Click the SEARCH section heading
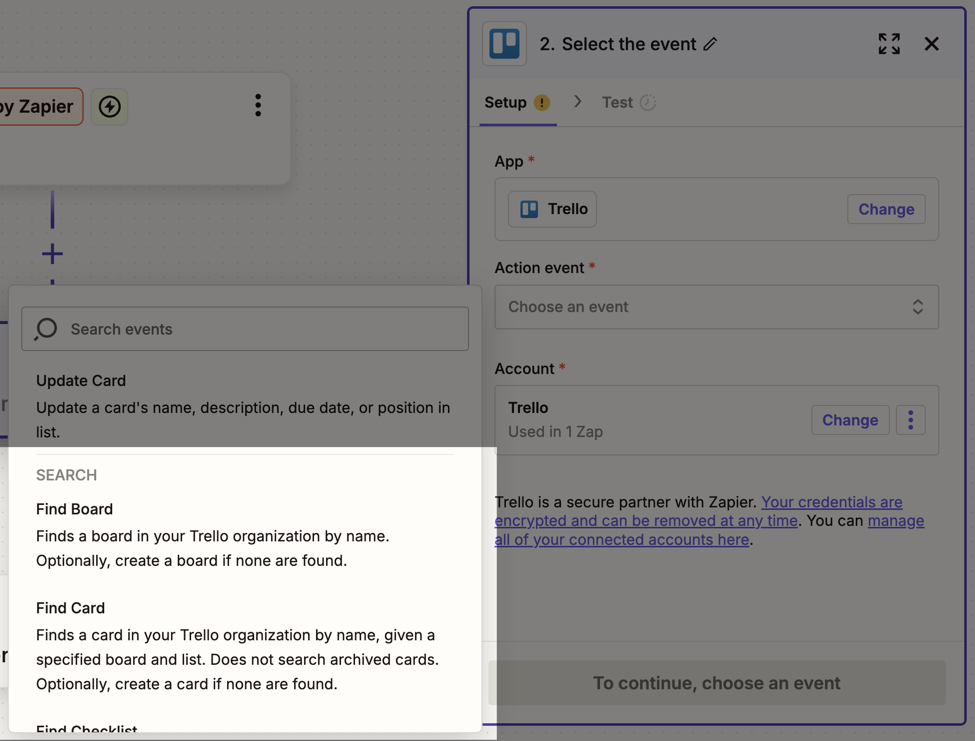The image size is (975, 741). 67,475
